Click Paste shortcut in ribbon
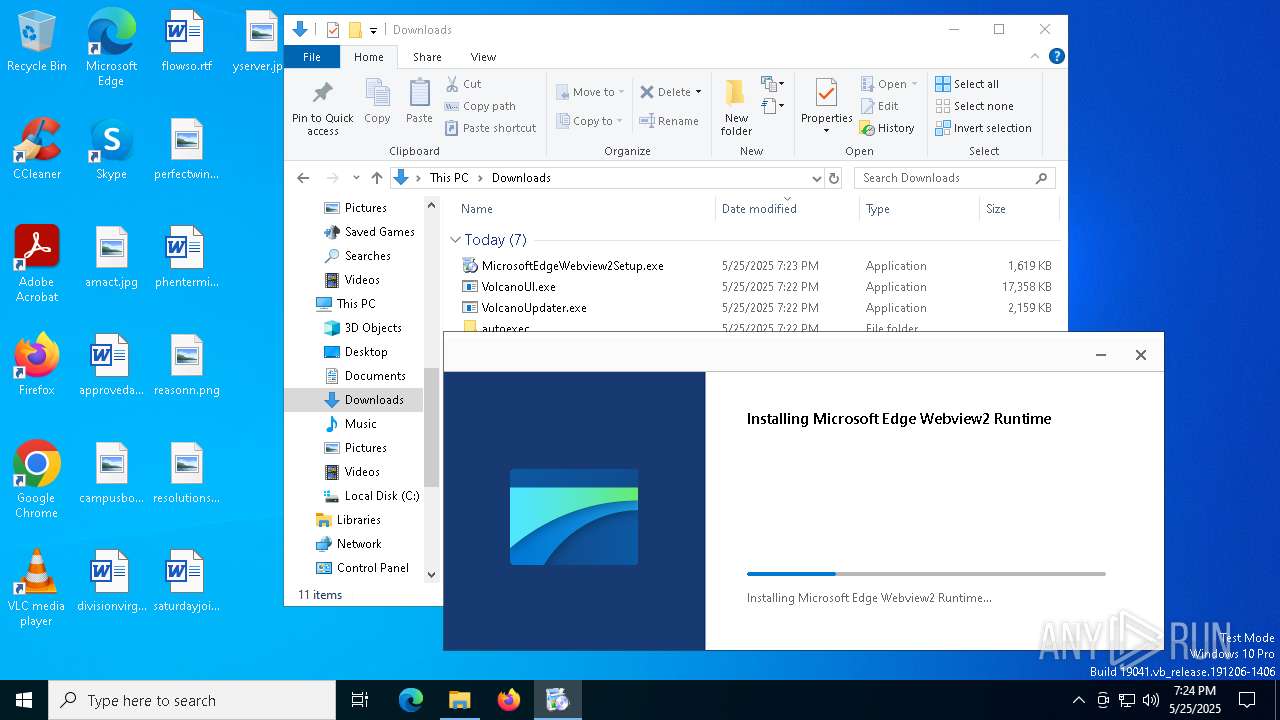This screenshot has height=720, width=1280. [491, 128]
